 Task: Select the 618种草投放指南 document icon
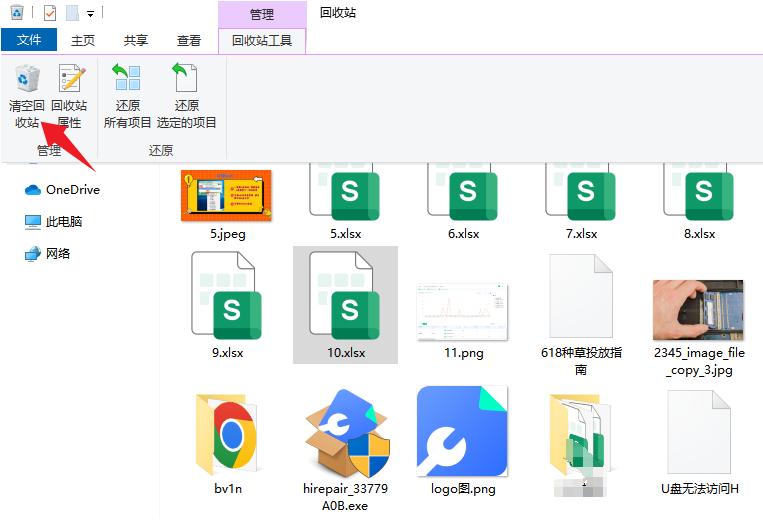coord(581,296)
